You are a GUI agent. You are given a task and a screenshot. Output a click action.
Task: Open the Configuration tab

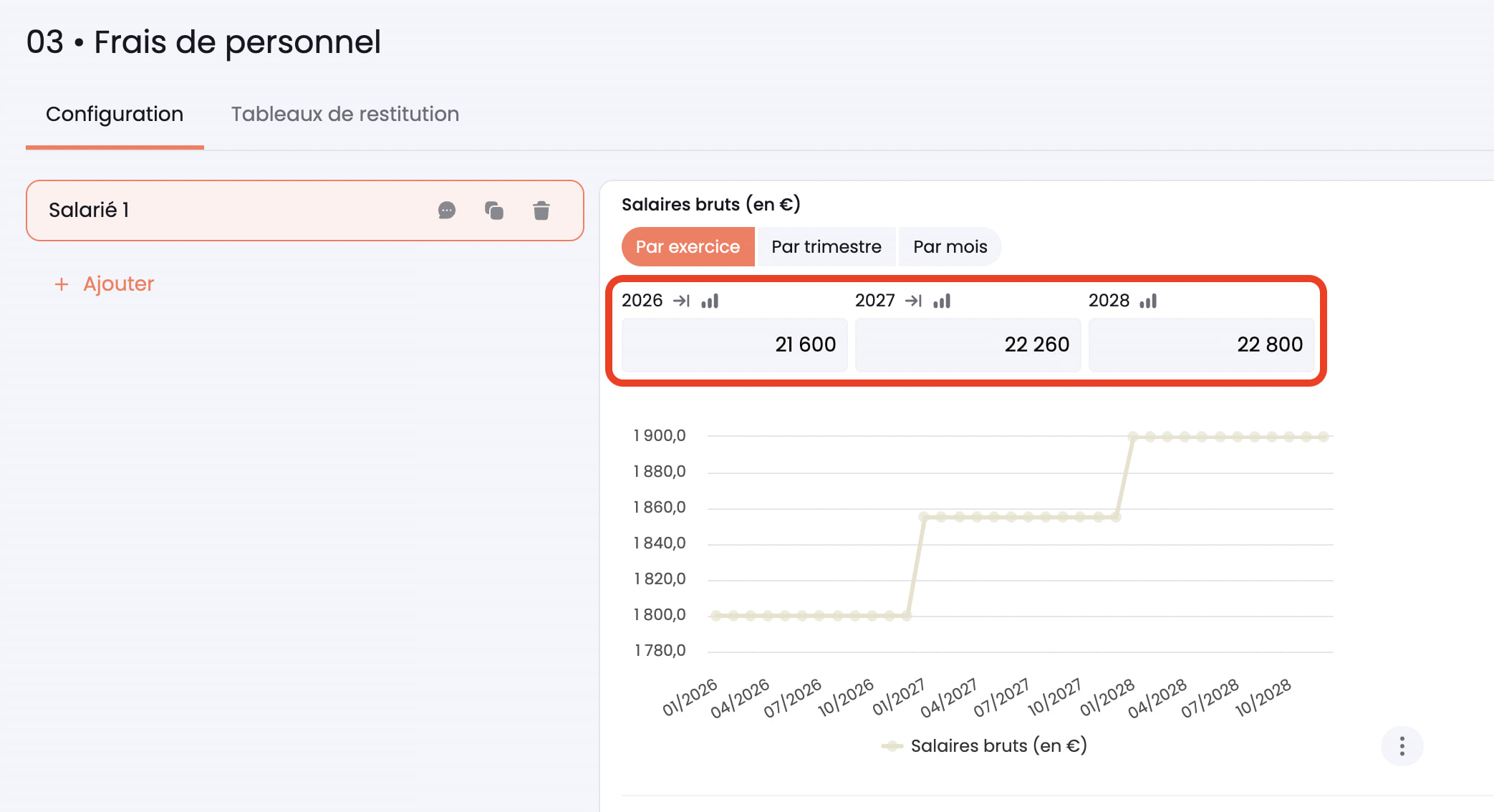(x=115, y=115)
